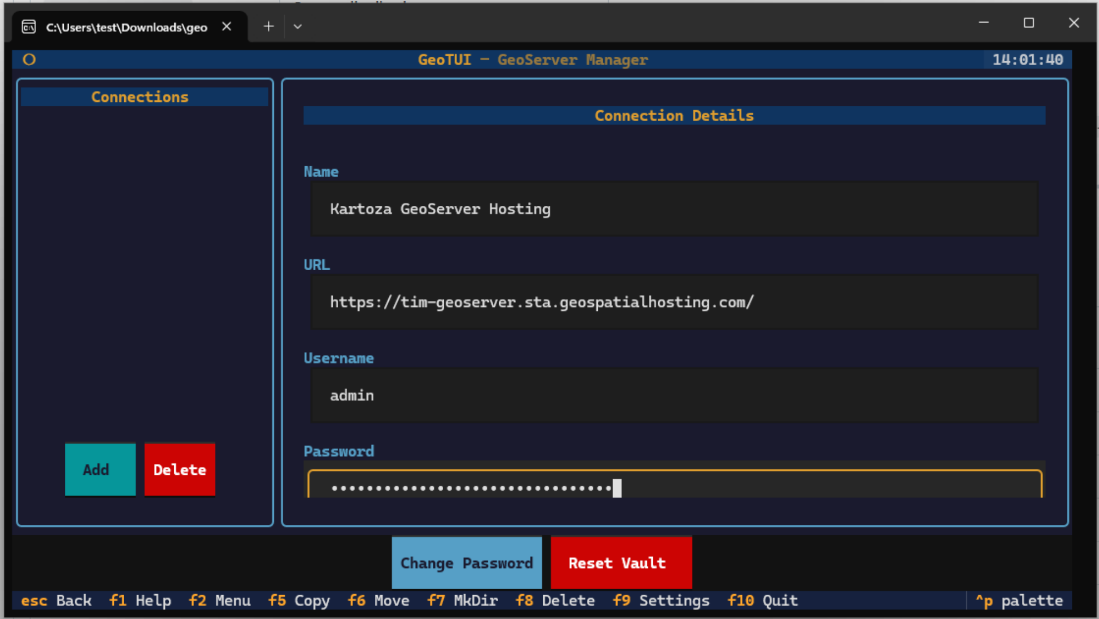Click f6 Move in the footer

[378, 601]
